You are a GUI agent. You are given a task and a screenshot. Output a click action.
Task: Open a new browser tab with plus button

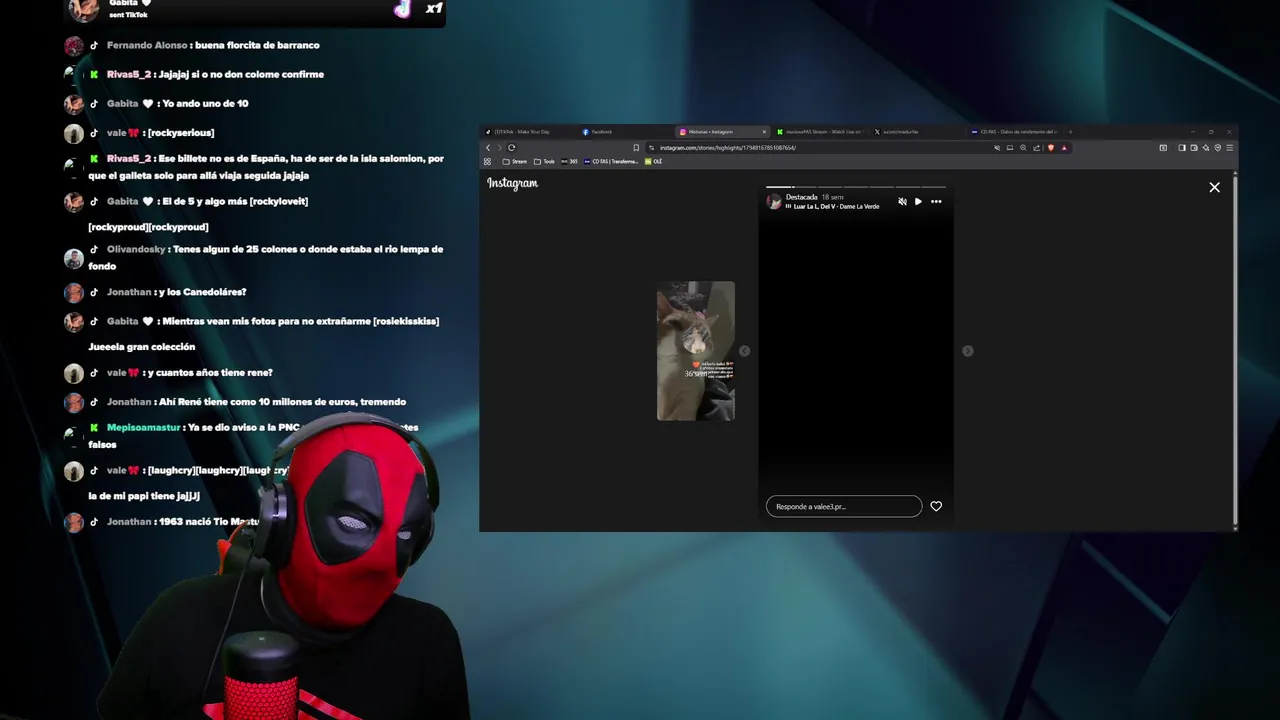pyautogui.click(x=1070, y=132)
